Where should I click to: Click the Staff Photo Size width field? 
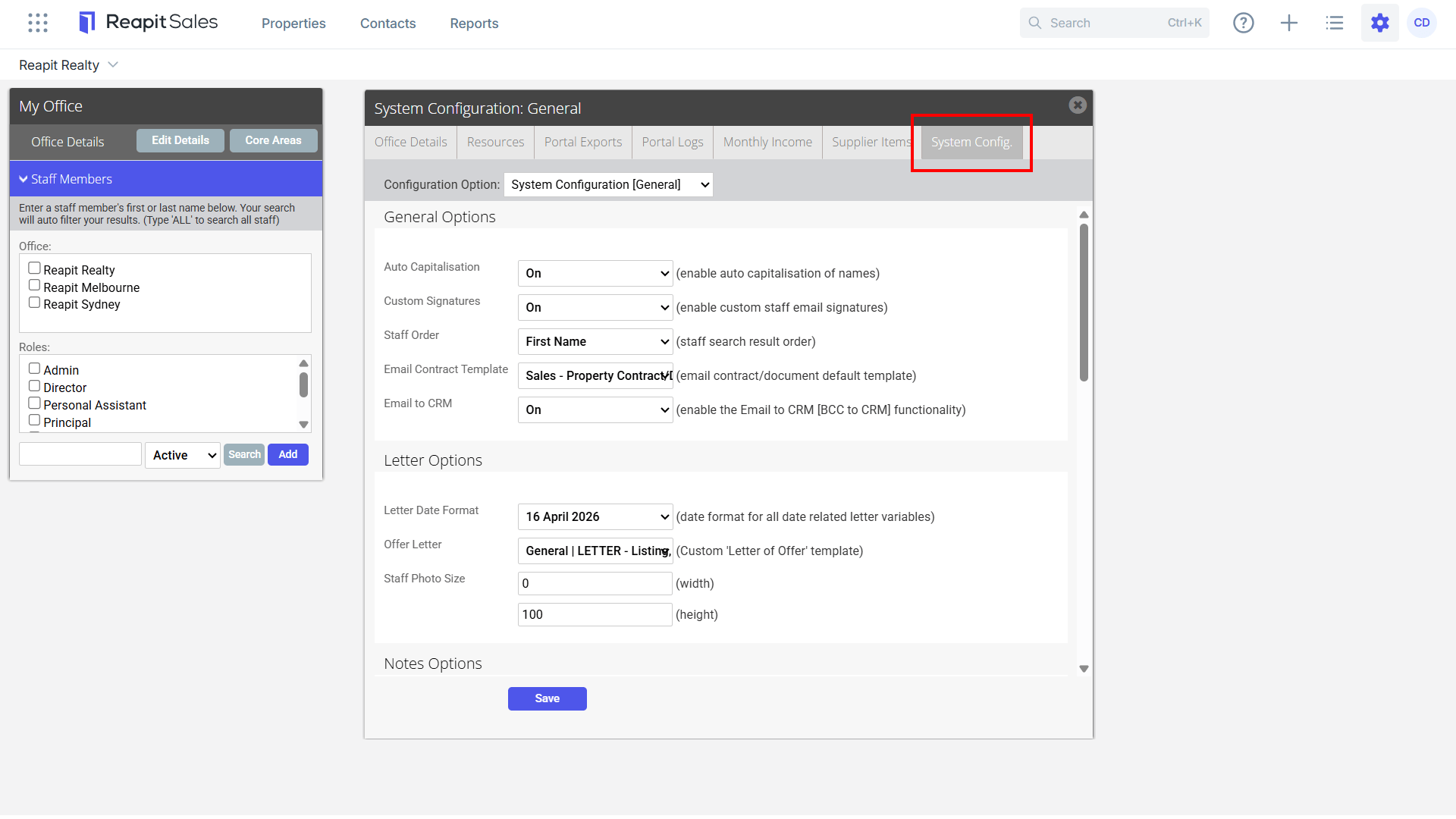pyautogui.click(x=595, y=583)
